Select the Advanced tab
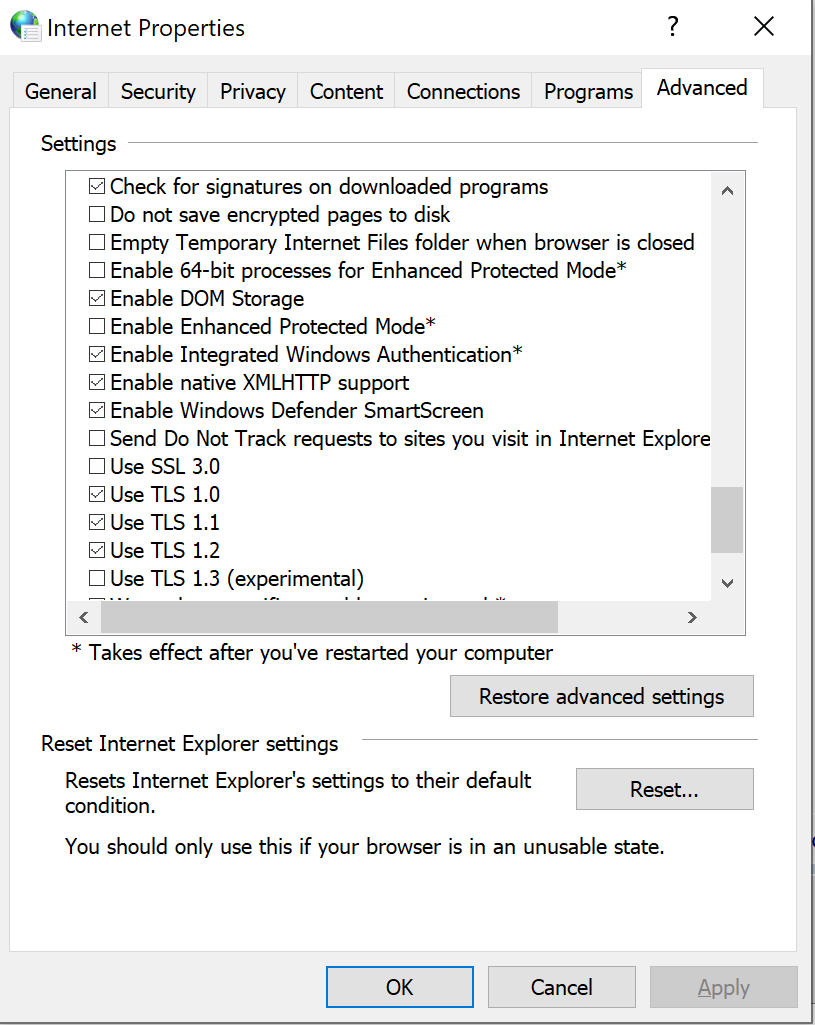The image size is (815, 1025). coord(702,88)
